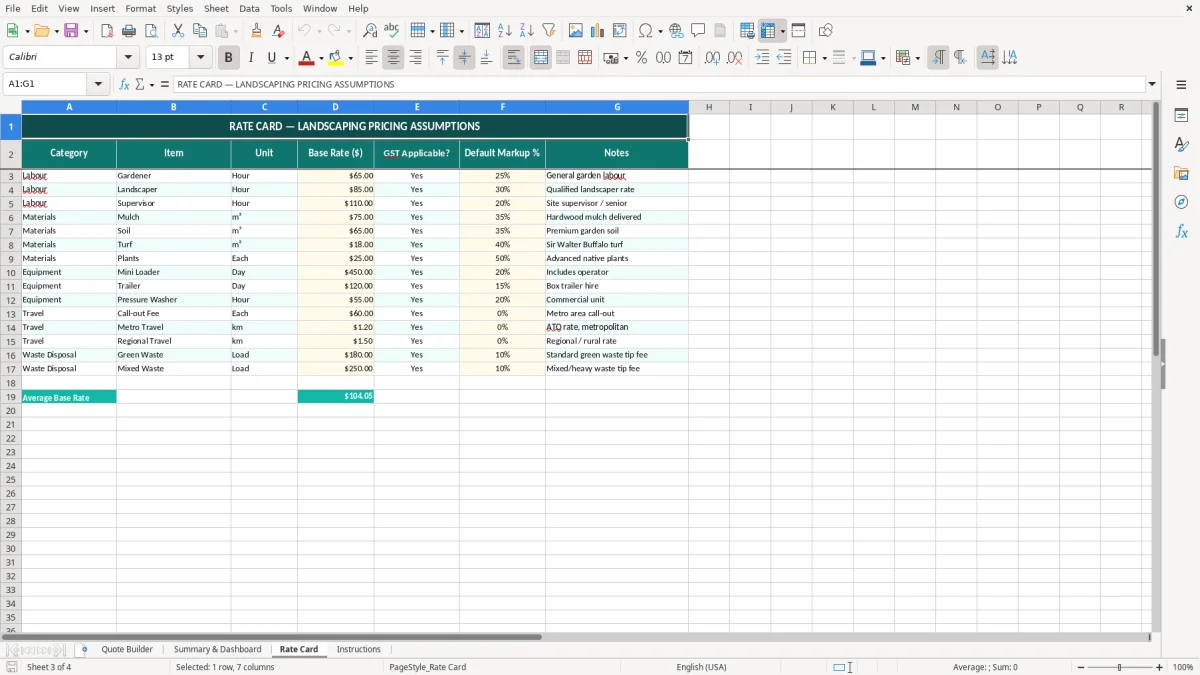Click the zoom slider handle
Viewport: 1200px width, 675px height.
click(x=1120, y=667)
